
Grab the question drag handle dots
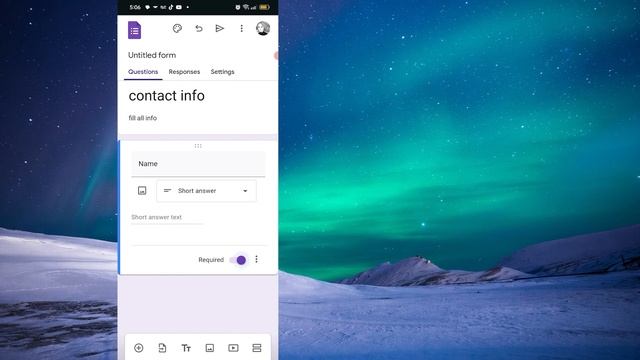(x=198, y=146)
